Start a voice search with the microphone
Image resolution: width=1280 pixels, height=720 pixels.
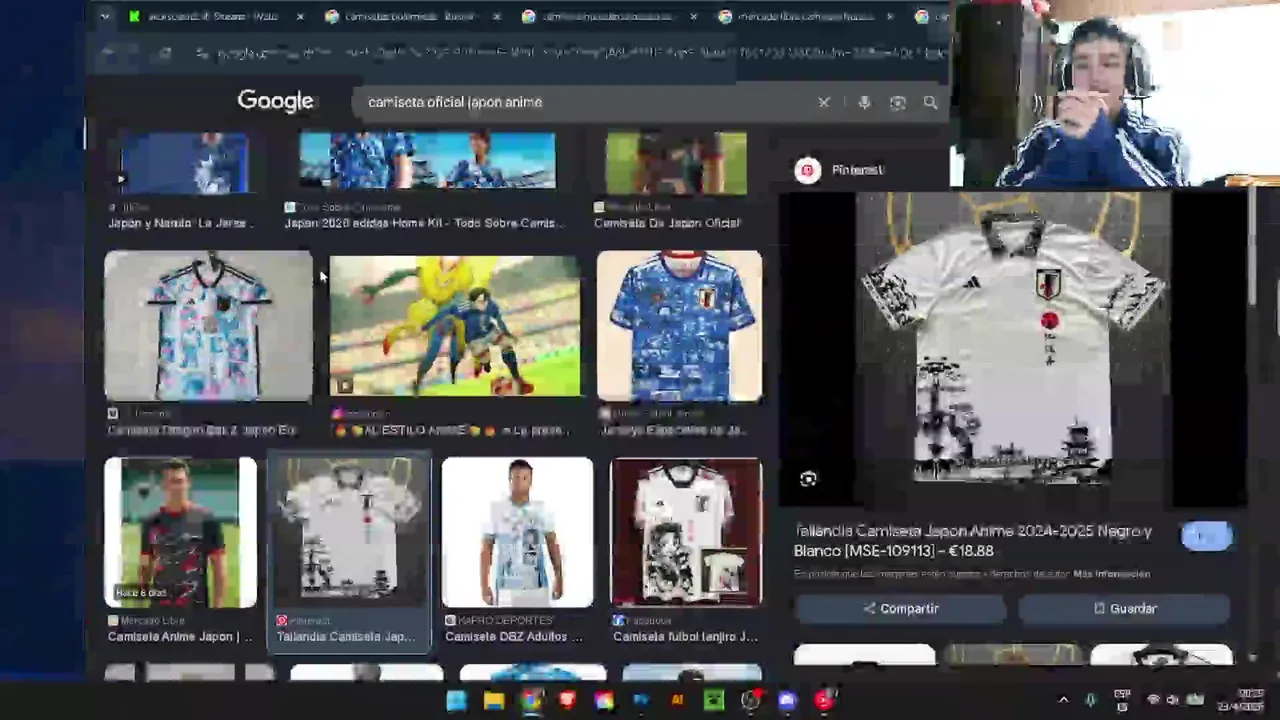864,102
